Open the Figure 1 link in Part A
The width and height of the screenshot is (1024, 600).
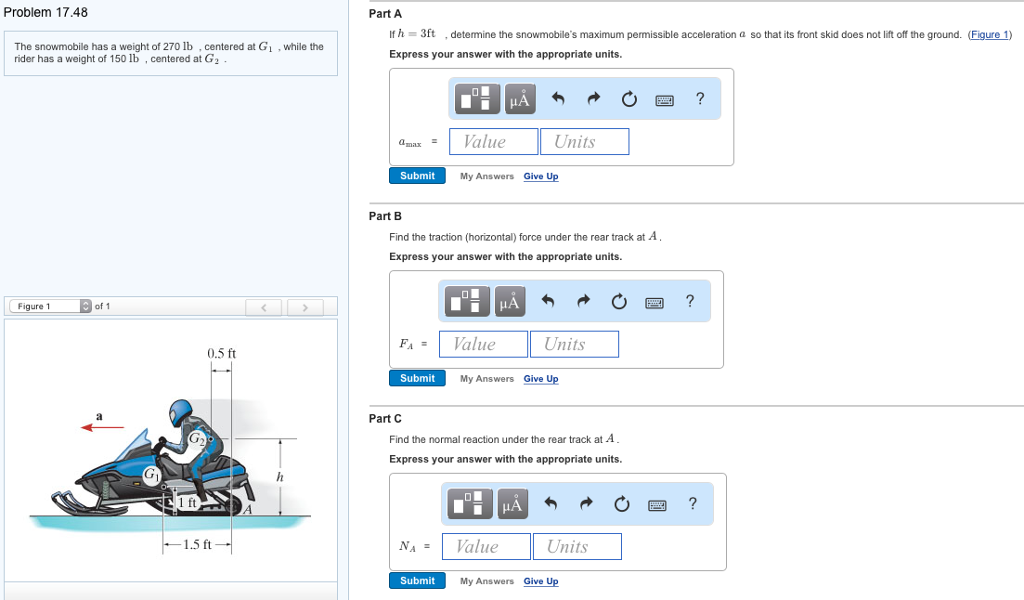990,34
